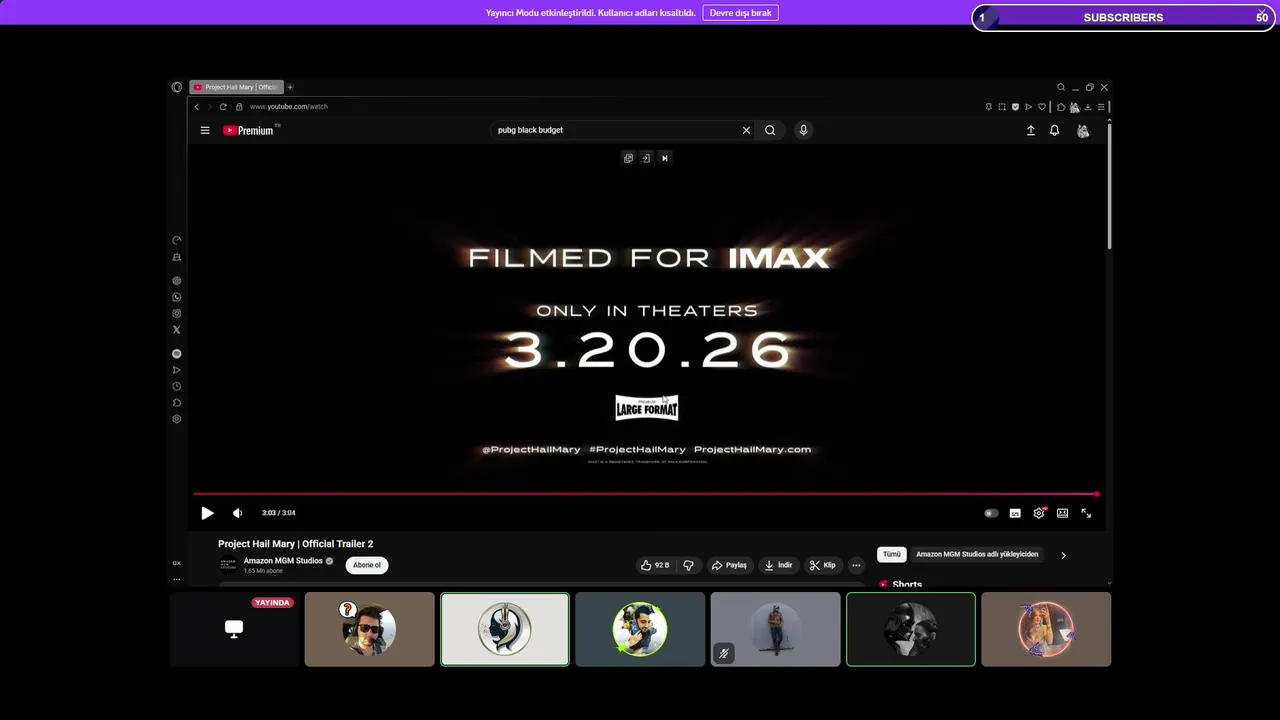Screen dimensions: 1280x720
Task: Open browser downloads icon
Action: pos(1088,107)
